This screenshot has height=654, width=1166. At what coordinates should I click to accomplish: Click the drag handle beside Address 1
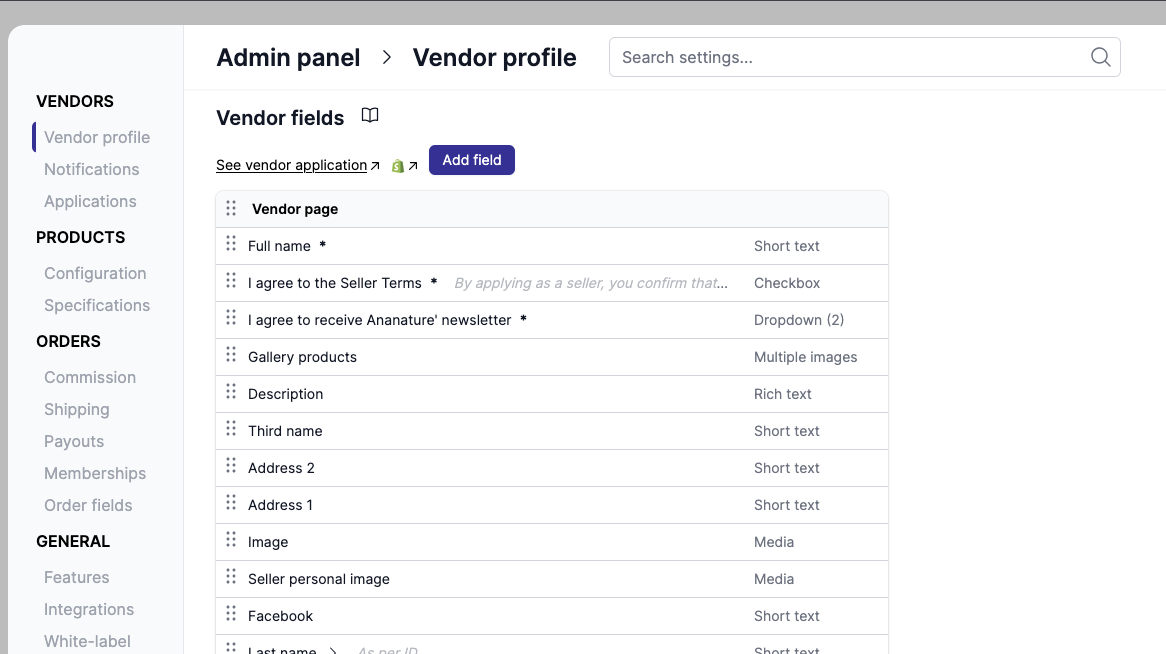pos(231,504)
